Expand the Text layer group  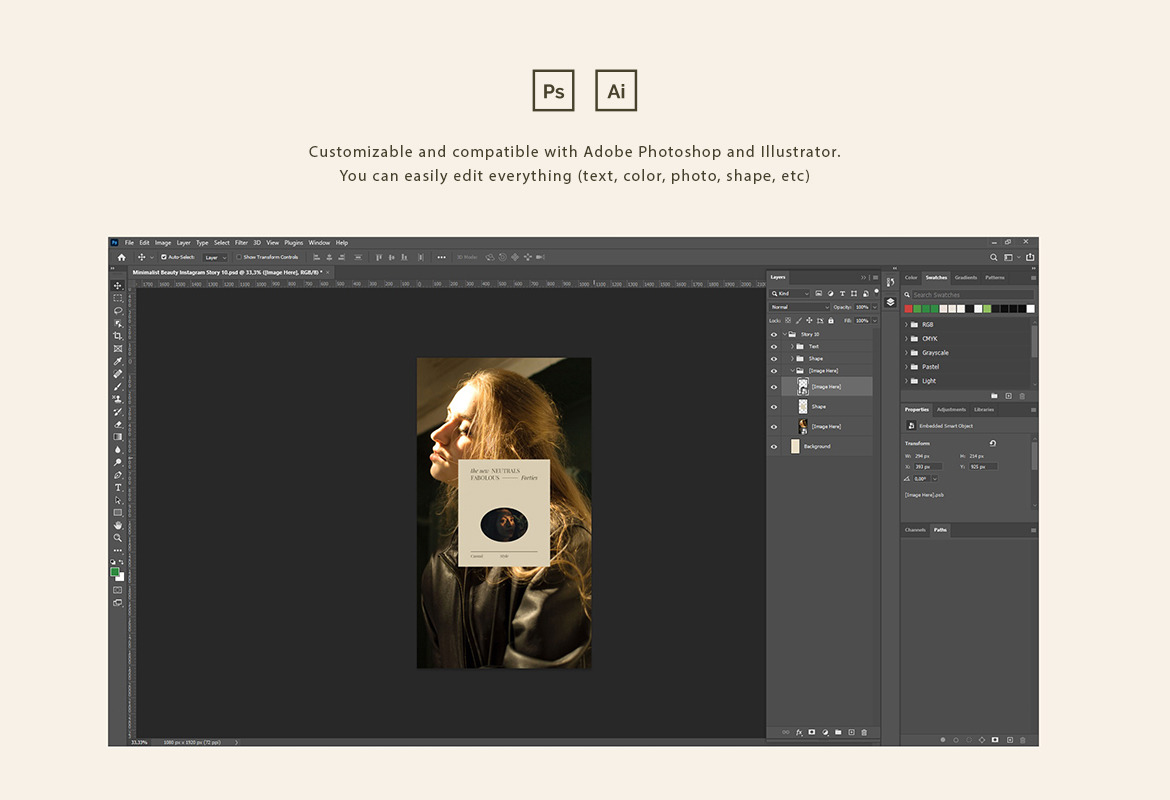click(792, 347)
